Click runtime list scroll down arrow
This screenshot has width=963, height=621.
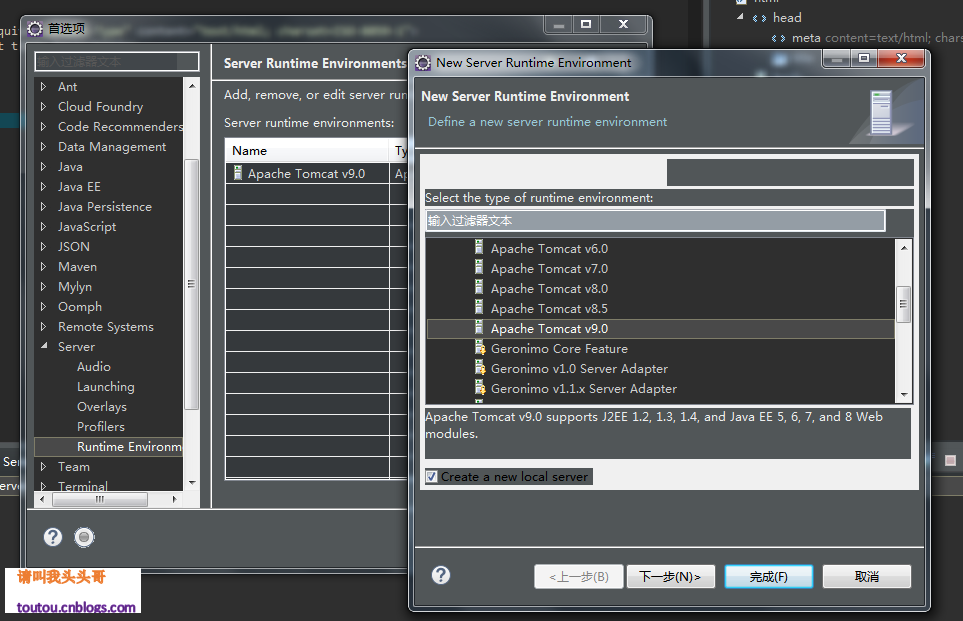tap(904, 395)
